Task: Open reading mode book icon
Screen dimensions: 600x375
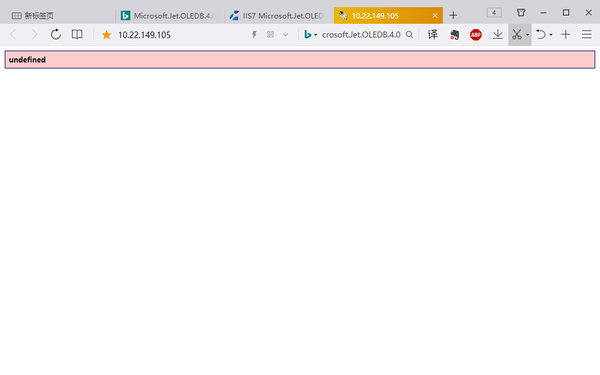Action: coord(77,34)
